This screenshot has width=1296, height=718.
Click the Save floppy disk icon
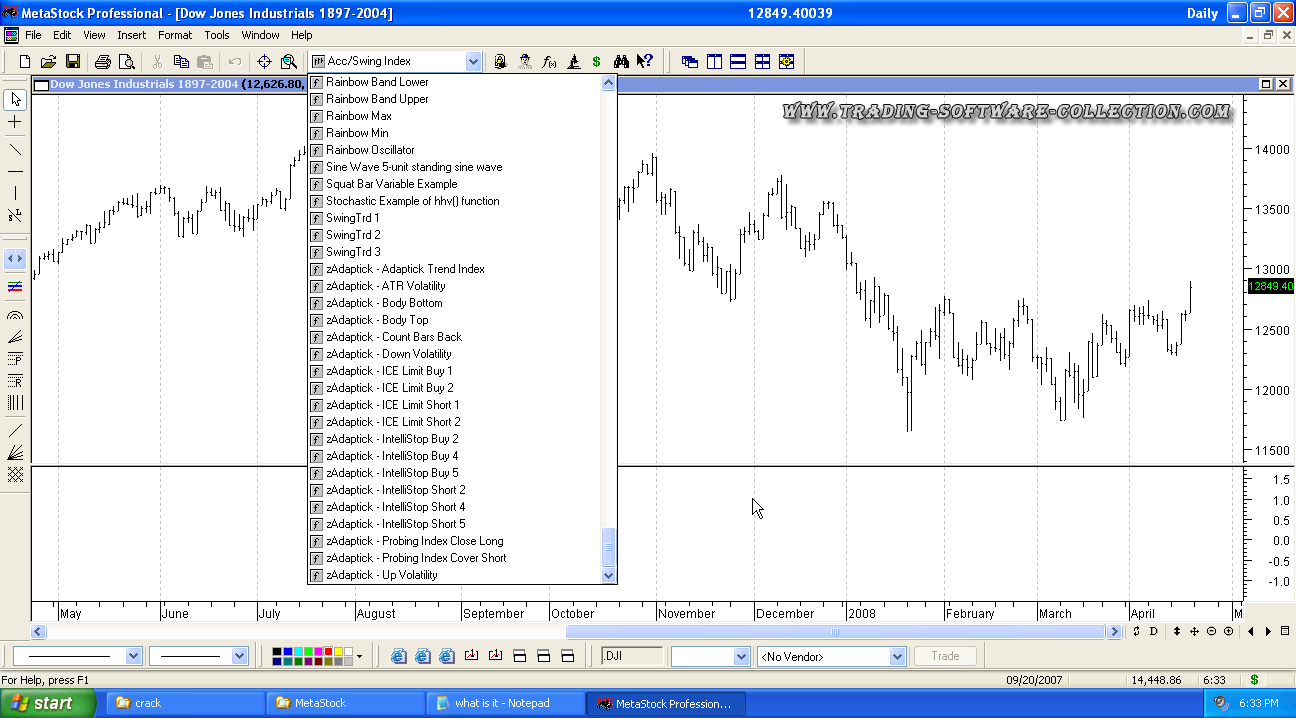73,62
